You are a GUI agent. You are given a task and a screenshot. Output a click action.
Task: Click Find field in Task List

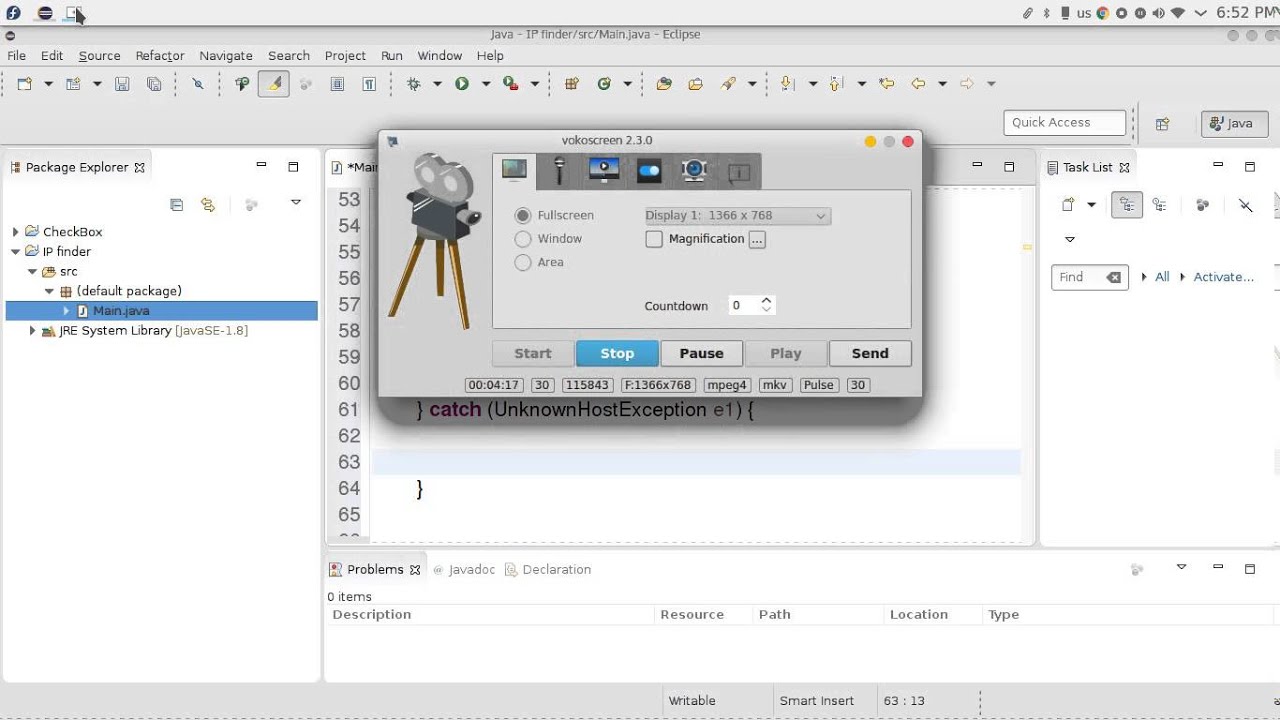tap(1078, 277)
